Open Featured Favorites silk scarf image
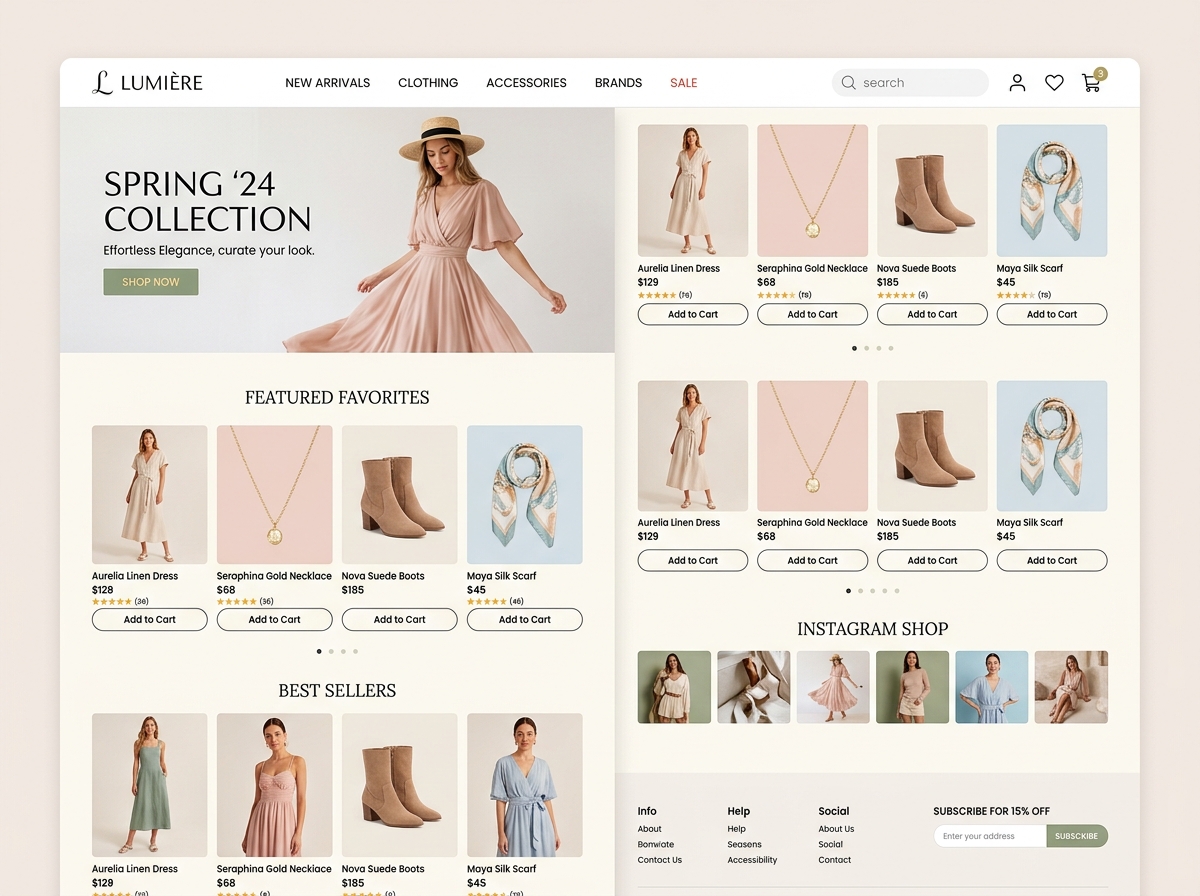Viewport: 1200px width, 896px height. tap(525, 495)
